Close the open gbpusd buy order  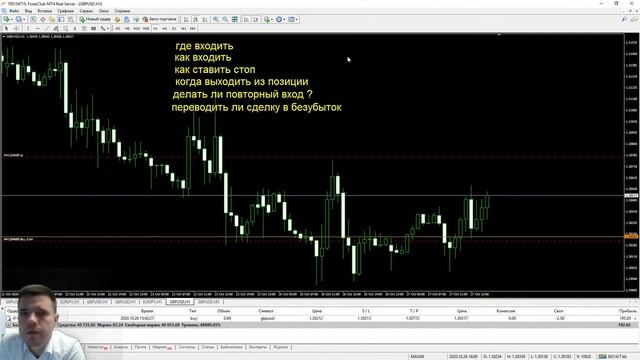coord(635,318)
